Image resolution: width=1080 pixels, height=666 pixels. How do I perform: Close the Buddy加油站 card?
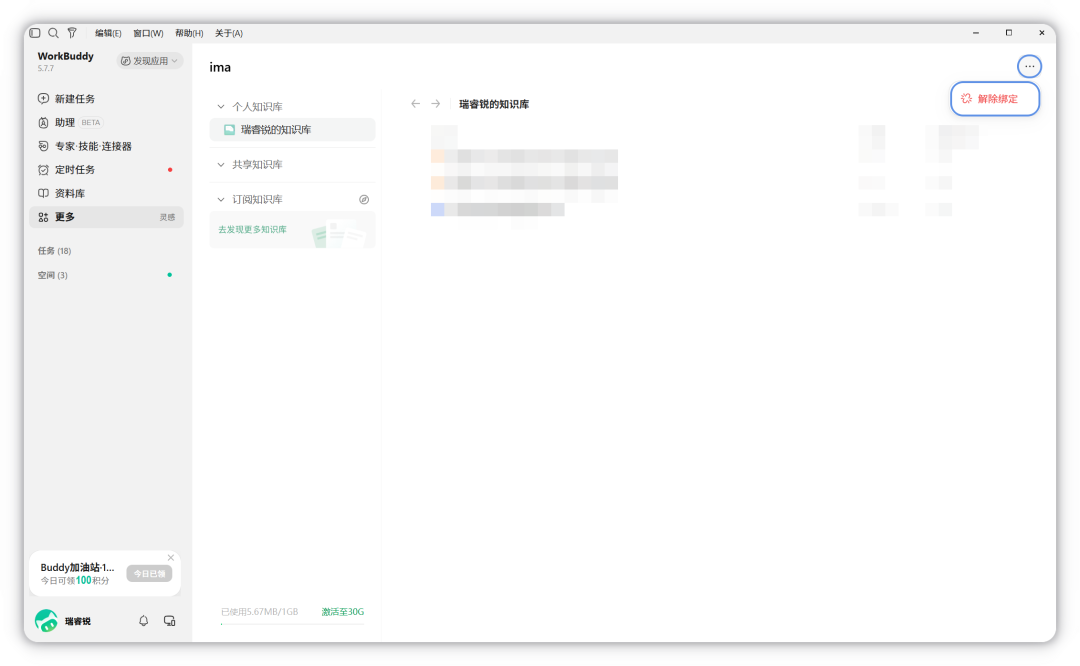coord(171,558)
